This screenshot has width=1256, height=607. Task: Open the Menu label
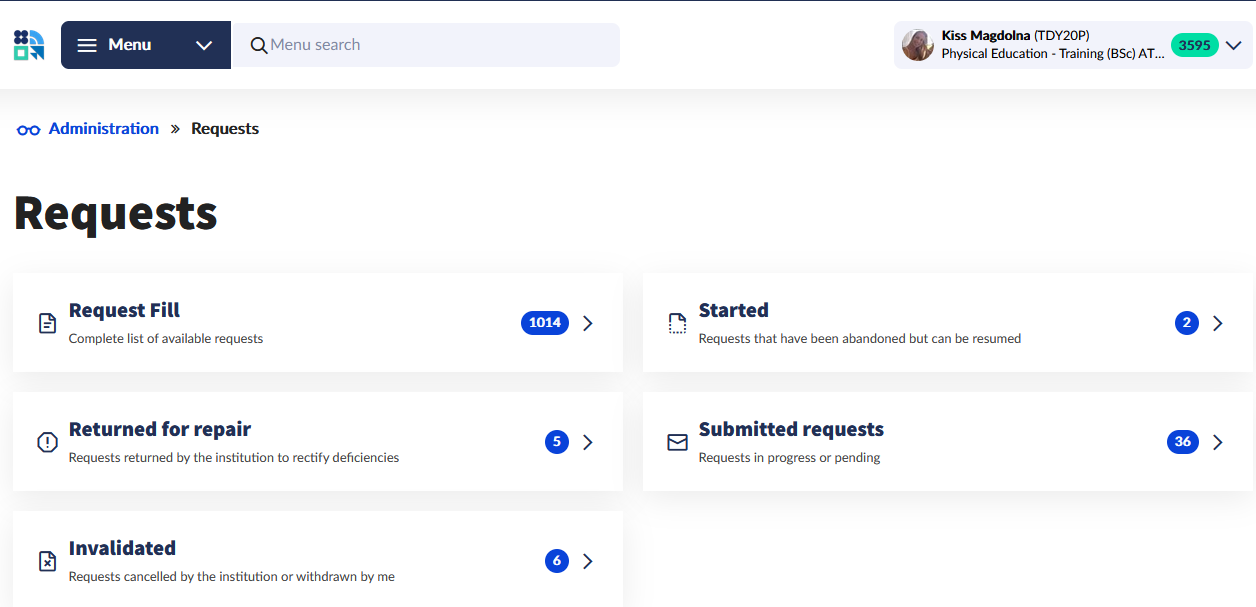pyautogui.click(x=130, y=45)
